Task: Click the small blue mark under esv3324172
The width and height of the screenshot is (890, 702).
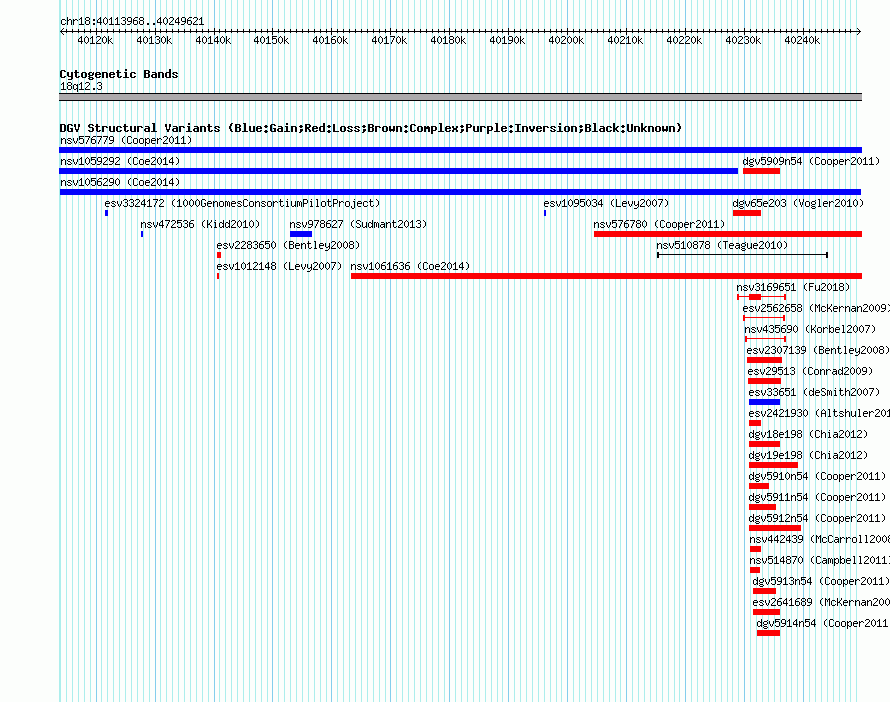Action: (106, 213)
